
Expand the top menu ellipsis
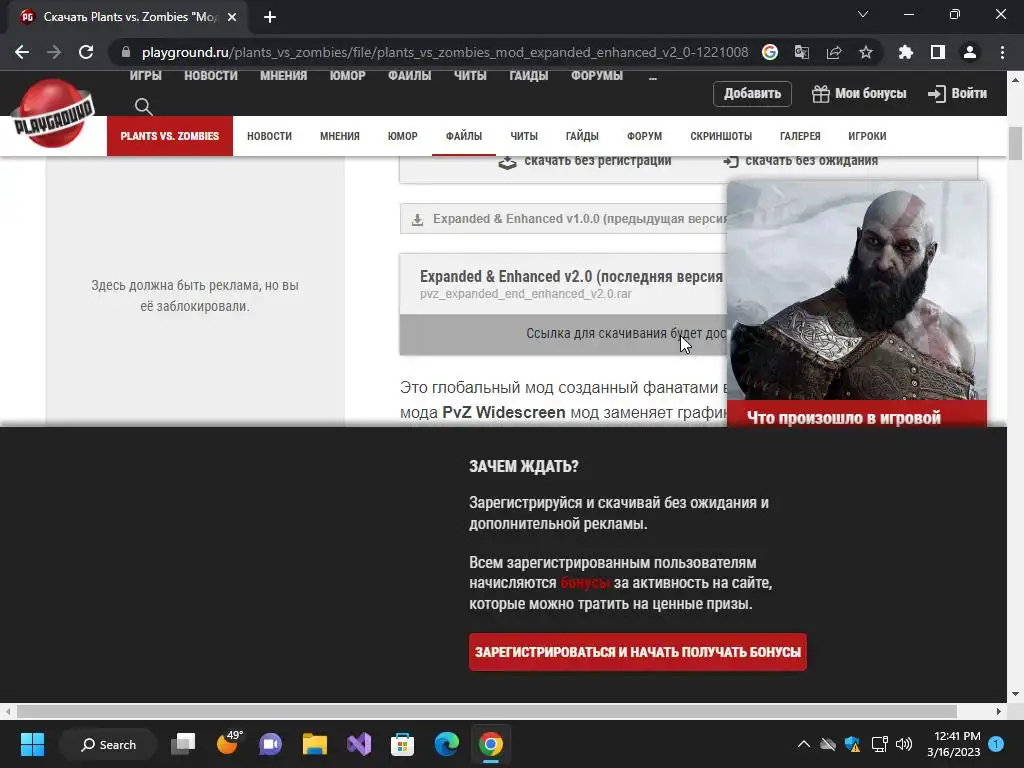coord(652,77)
